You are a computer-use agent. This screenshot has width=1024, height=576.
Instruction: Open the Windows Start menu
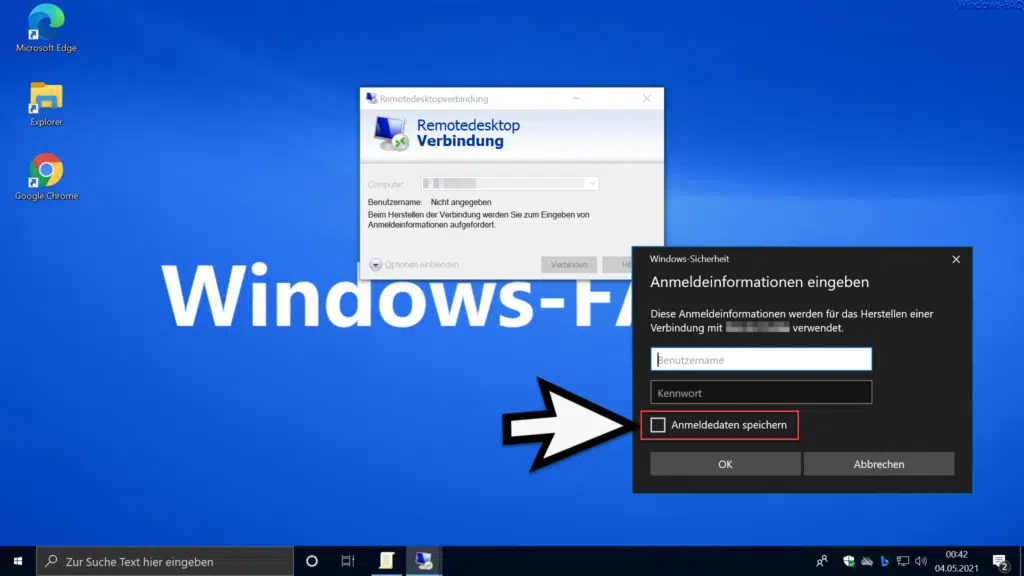(18, 561)
